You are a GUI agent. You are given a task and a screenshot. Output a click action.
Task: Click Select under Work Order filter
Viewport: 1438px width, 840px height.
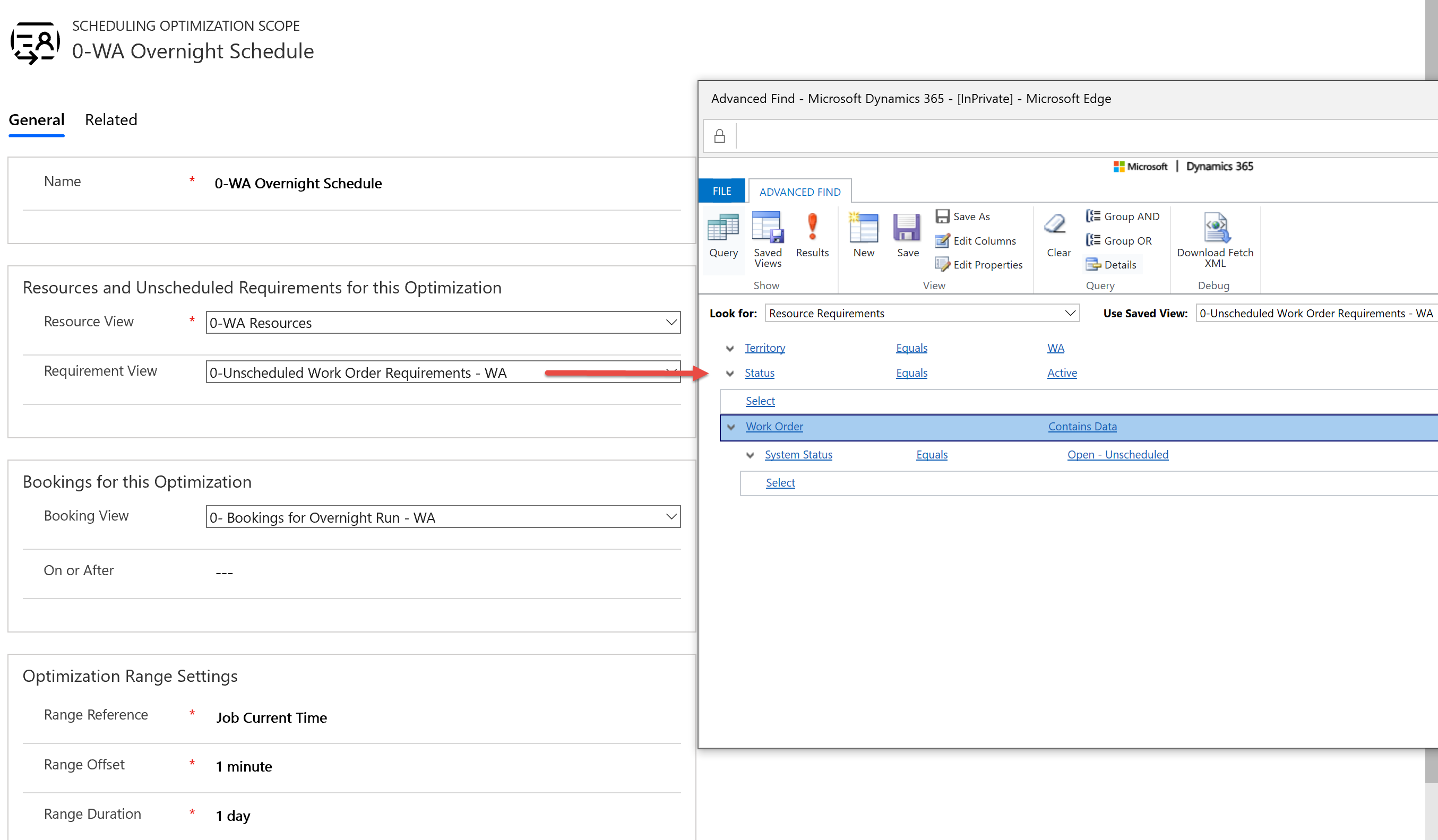pos(780,482)
